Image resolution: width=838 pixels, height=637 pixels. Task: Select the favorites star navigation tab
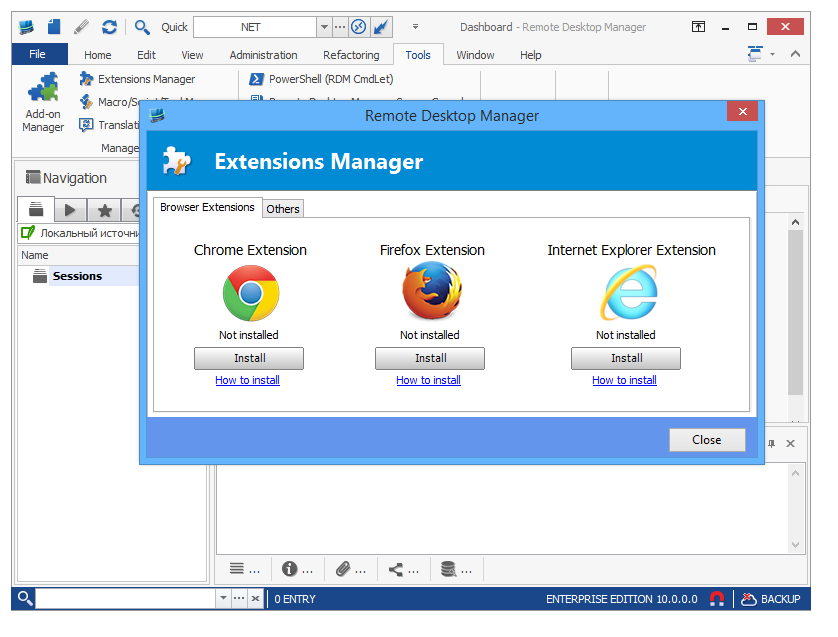(105, 210)
